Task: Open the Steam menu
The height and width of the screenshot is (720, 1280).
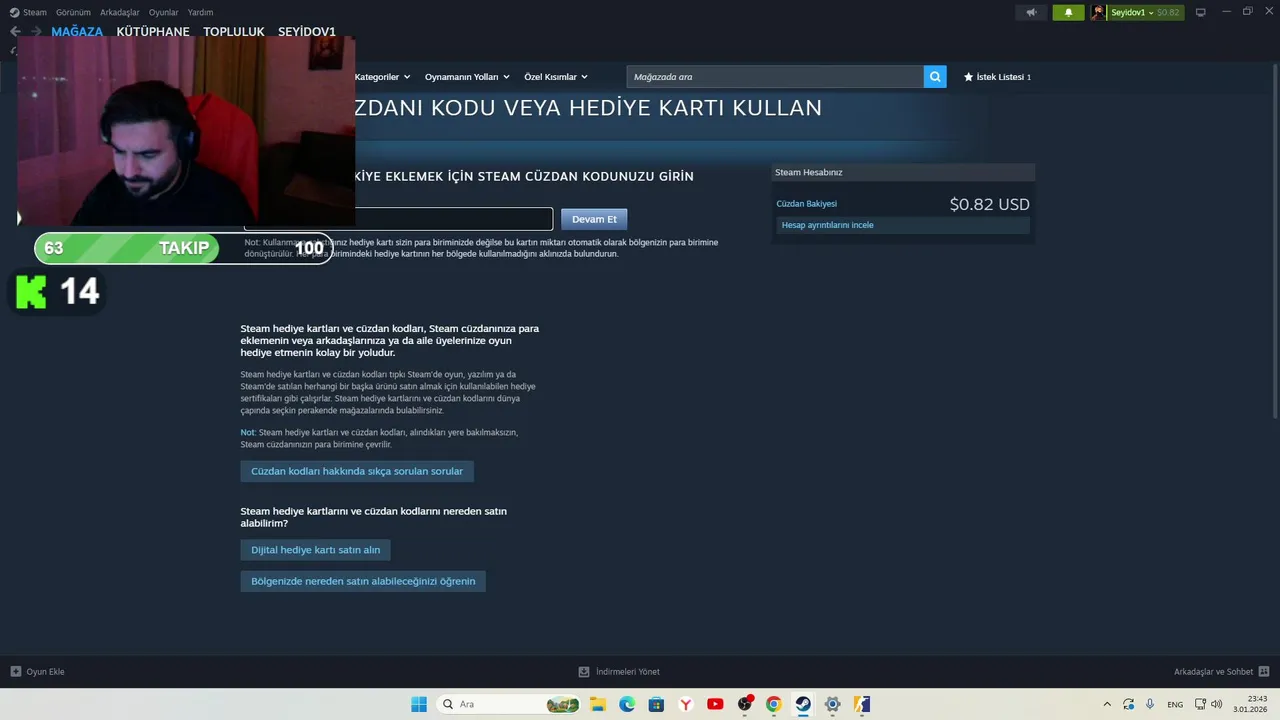Action: [35, 12]
